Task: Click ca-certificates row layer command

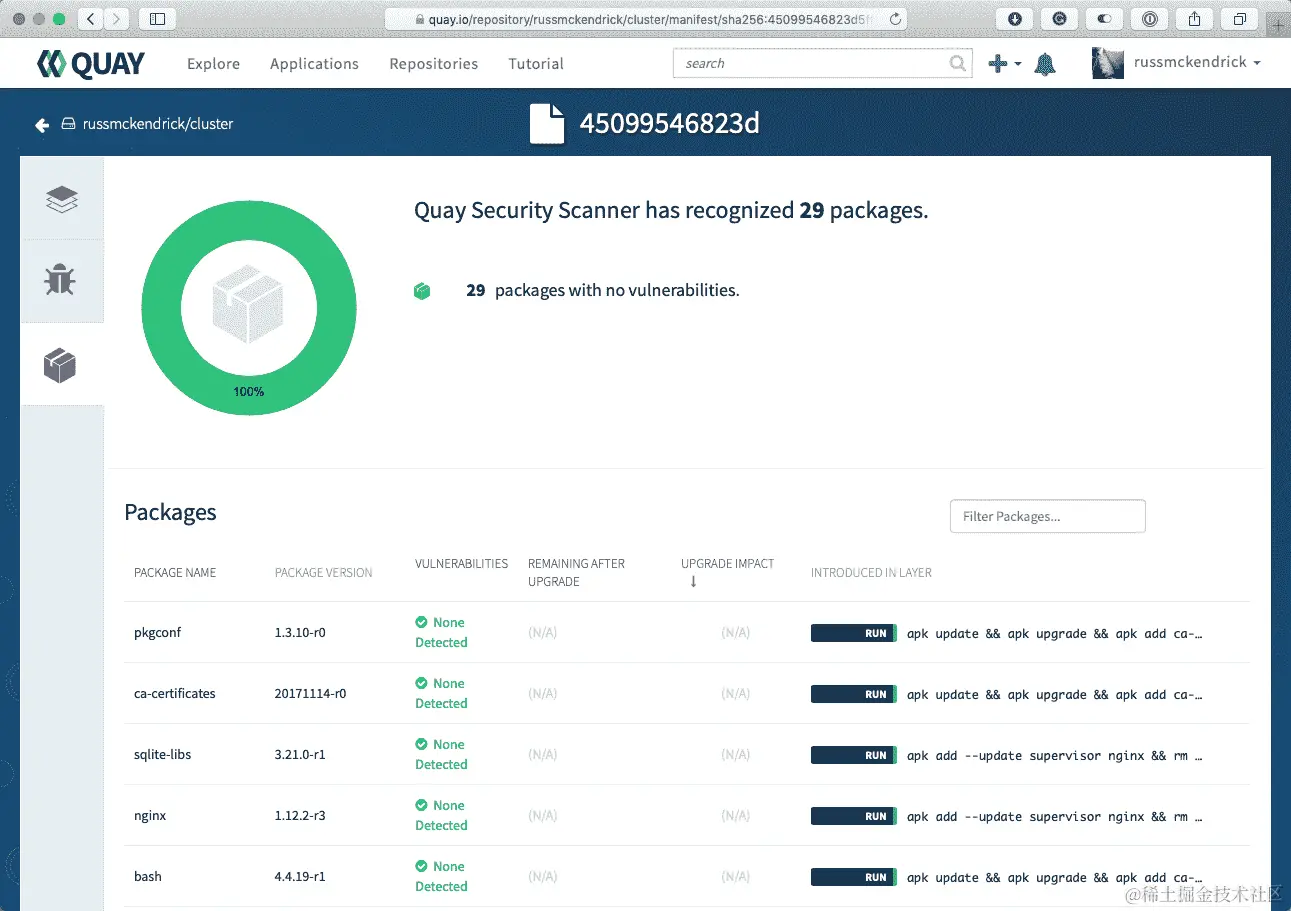Action: [x=1054, y=695]
